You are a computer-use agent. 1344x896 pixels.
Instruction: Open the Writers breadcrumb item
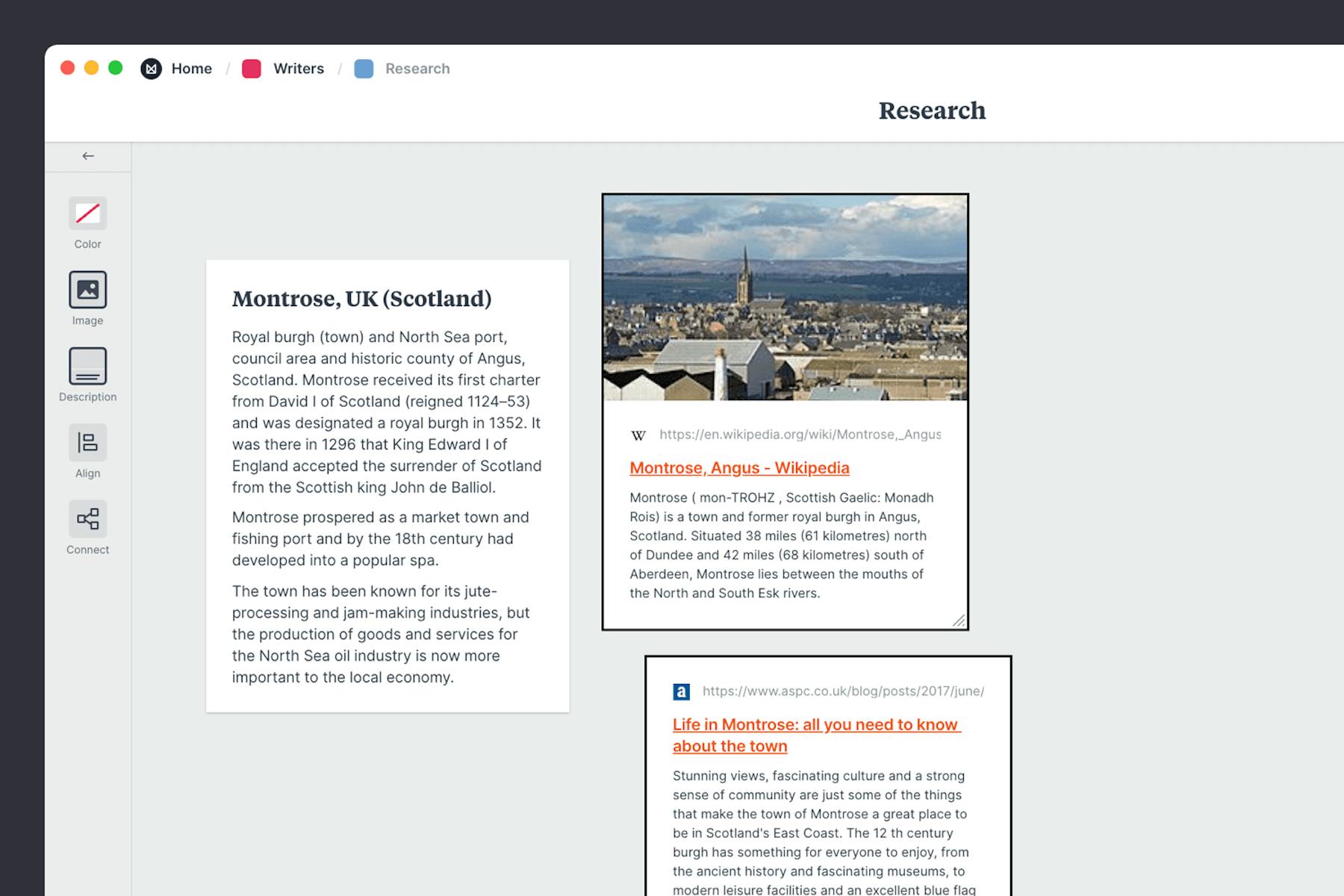click(x=298, y=68)
